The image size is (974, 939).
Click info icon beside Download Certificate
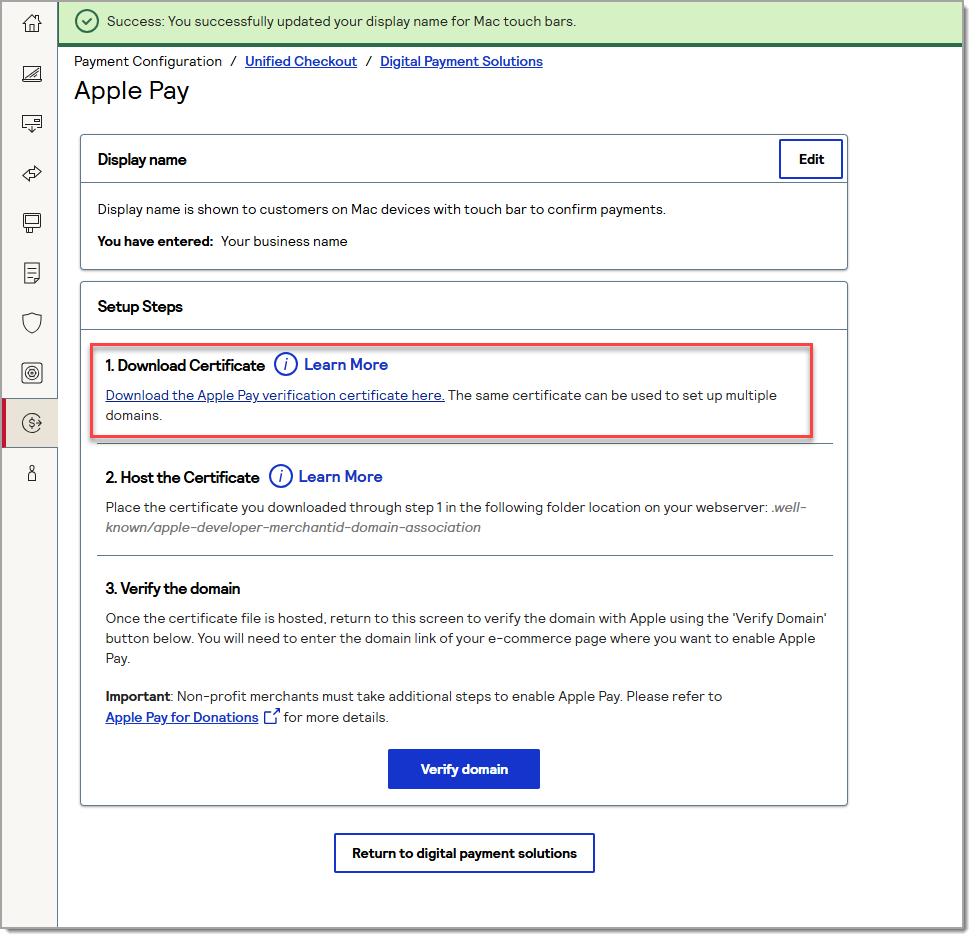tap(286, 365)
